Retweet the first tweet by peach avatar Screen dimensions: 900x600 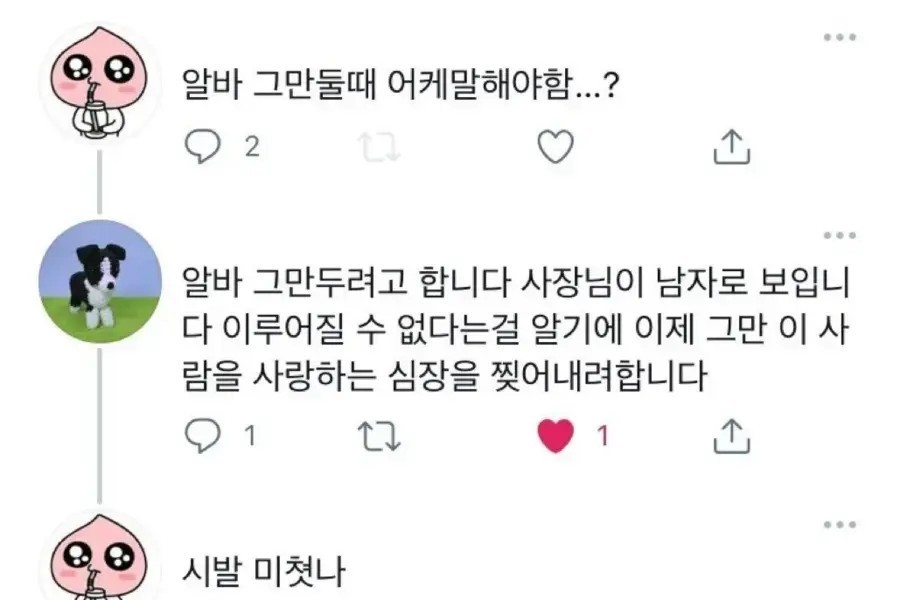[x=379, y=147]
